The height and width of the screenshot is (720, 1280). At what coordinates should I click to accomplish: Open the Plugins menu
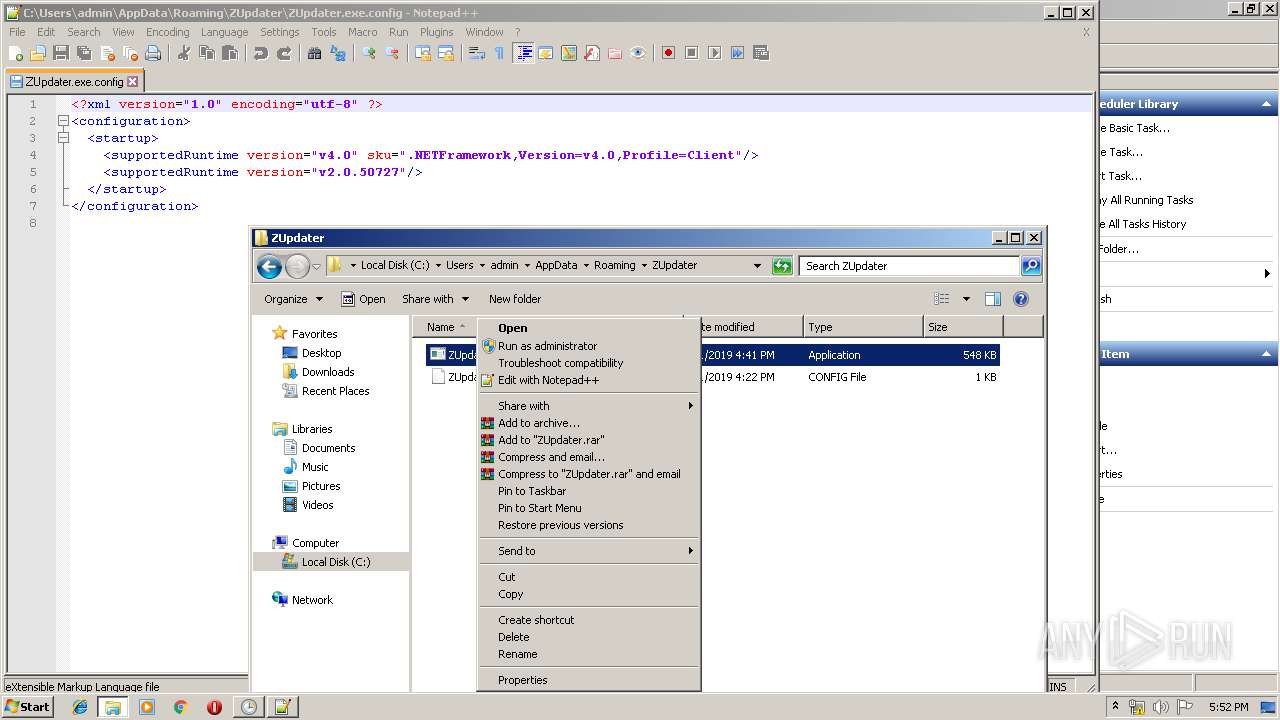[x=436, y=32]
